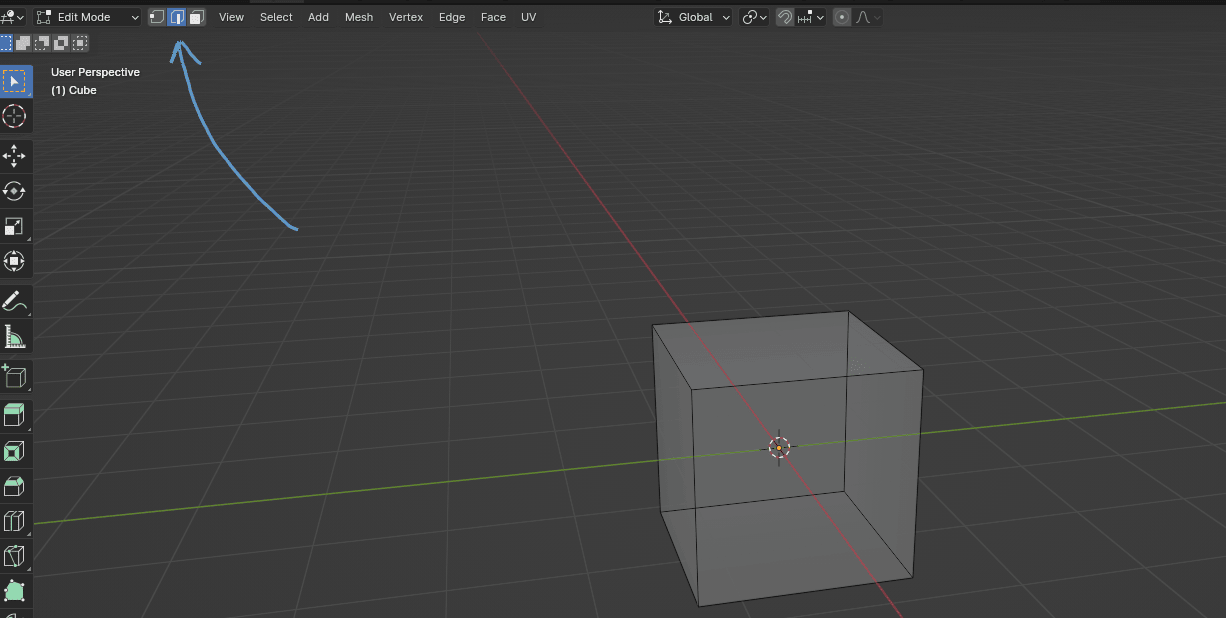This screenshot has width=1226, height=618.
Task: Pick the Bevel tool
Action: click(15, 486)
